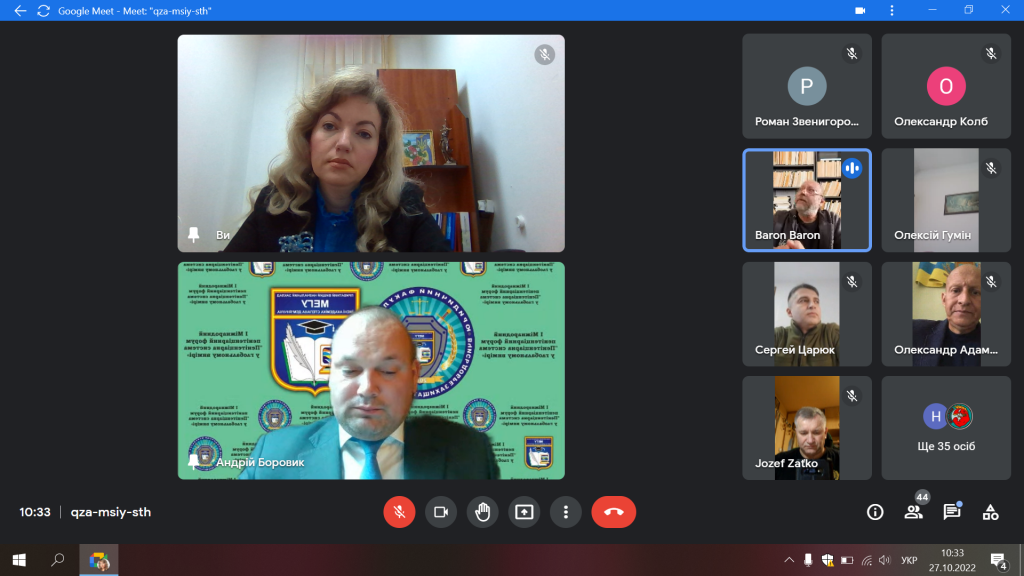Unpin the Андрій Боровик video
This screenshot has width=1024, height=576.
click(x=193, y=462)
